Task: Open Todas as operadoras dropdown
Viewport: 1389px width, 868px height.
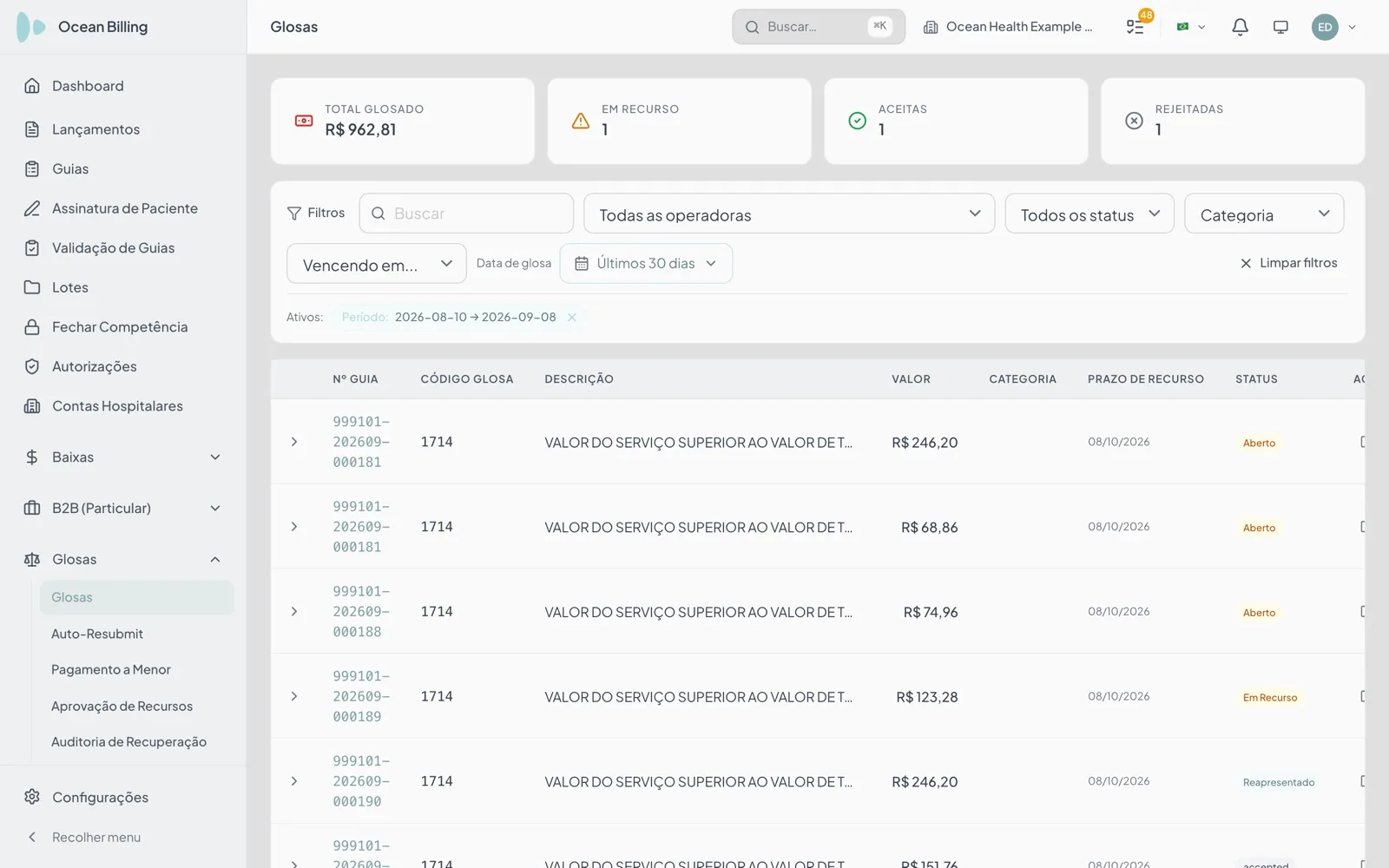Action: (x=789, y=214)
